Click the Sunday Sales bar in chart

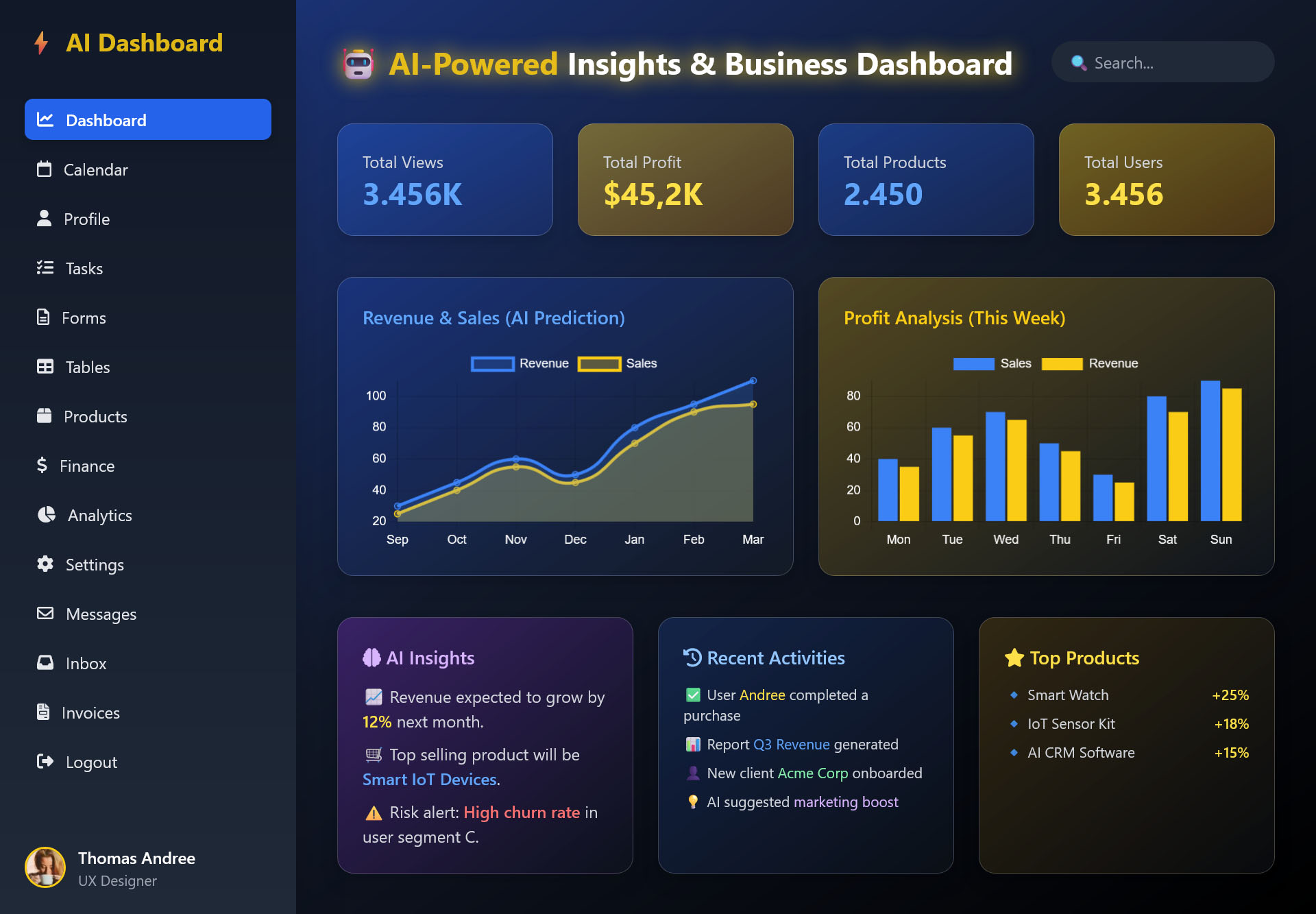(x=1210, y=450)
